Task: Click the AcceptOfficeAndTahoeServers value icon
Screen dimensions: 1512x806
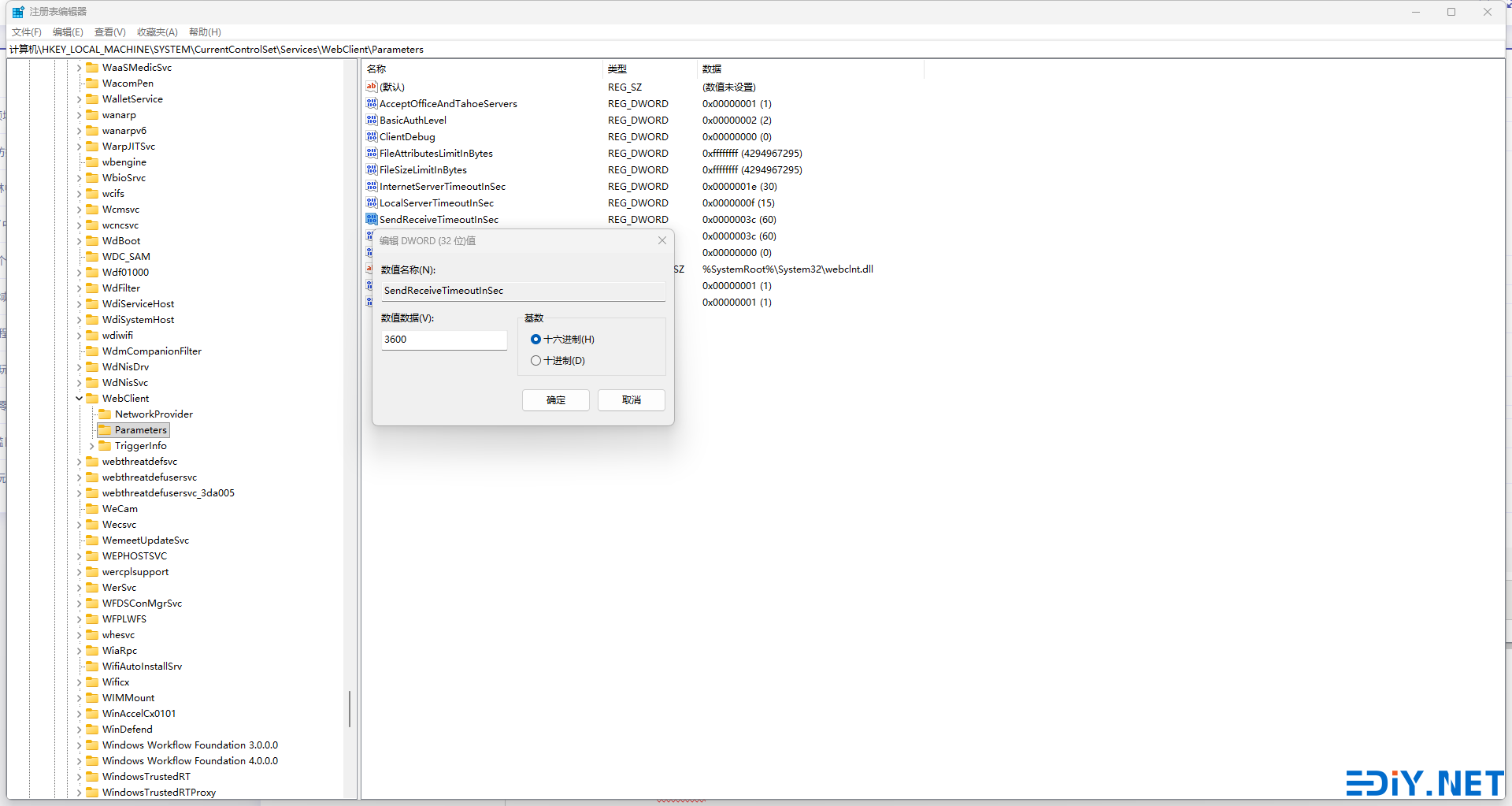Action: point(372,104)
